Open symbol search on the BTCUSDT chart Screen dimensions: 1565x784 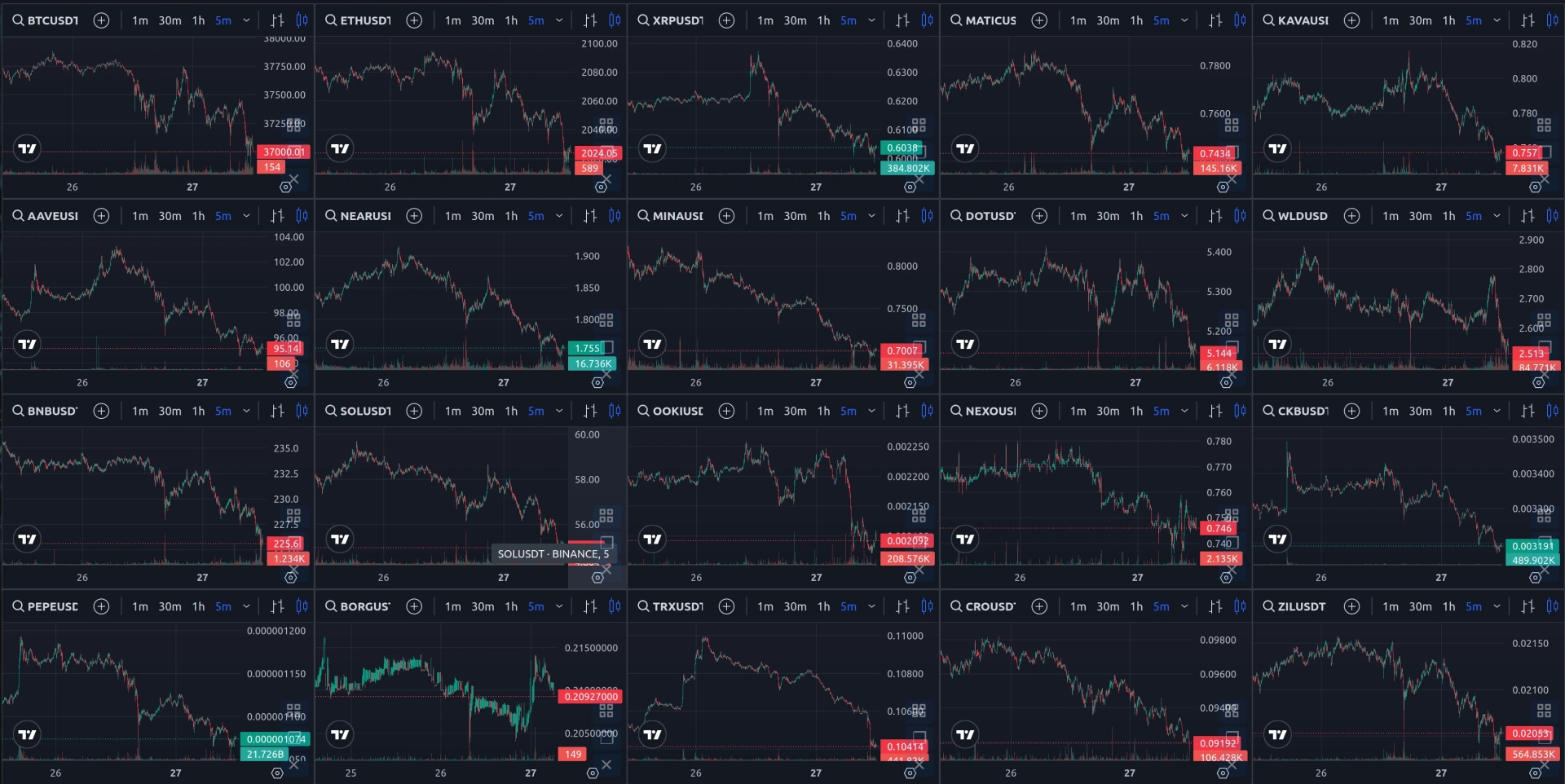pyautogui.click(x=45, y=20)
